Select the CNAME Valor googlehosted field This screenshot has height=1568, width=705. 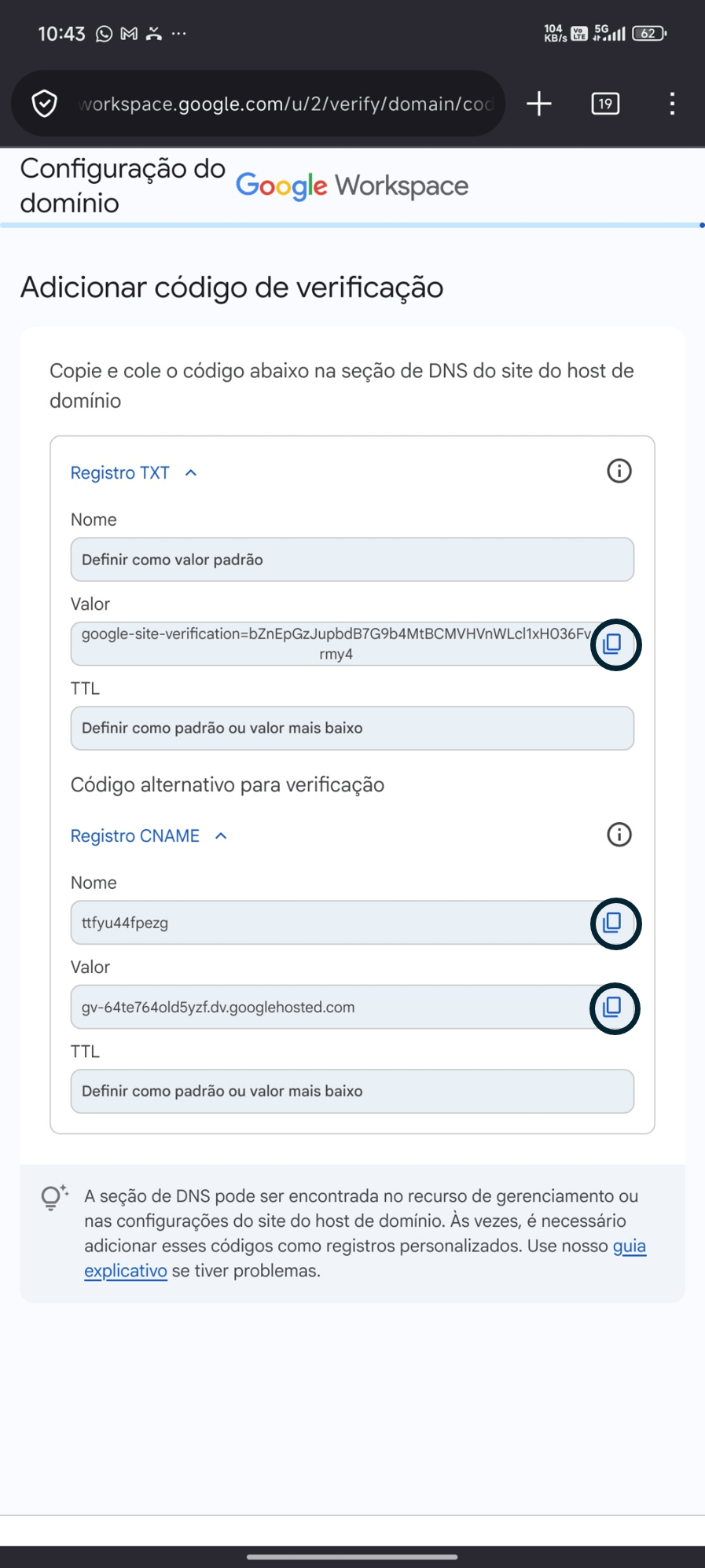pyautogui.click(x=330, y=1008)
